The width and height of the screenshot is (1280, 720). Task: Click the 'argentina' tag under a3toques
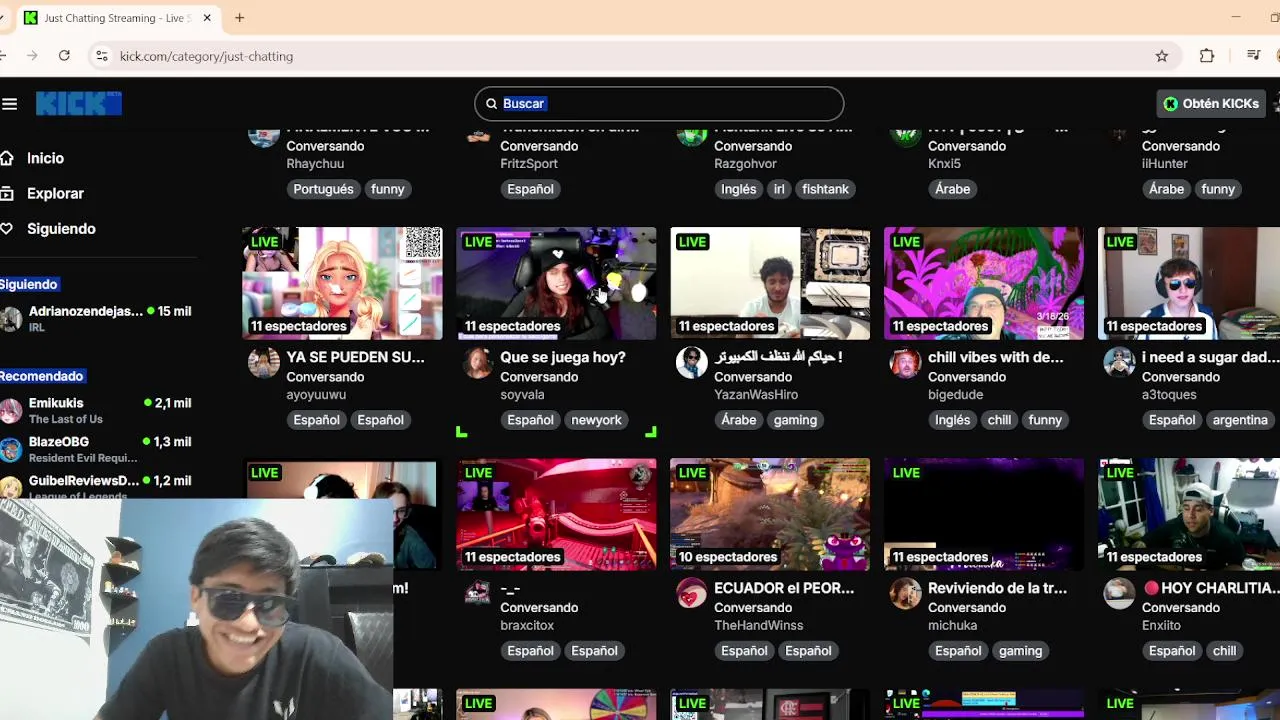pos(1240,420)
